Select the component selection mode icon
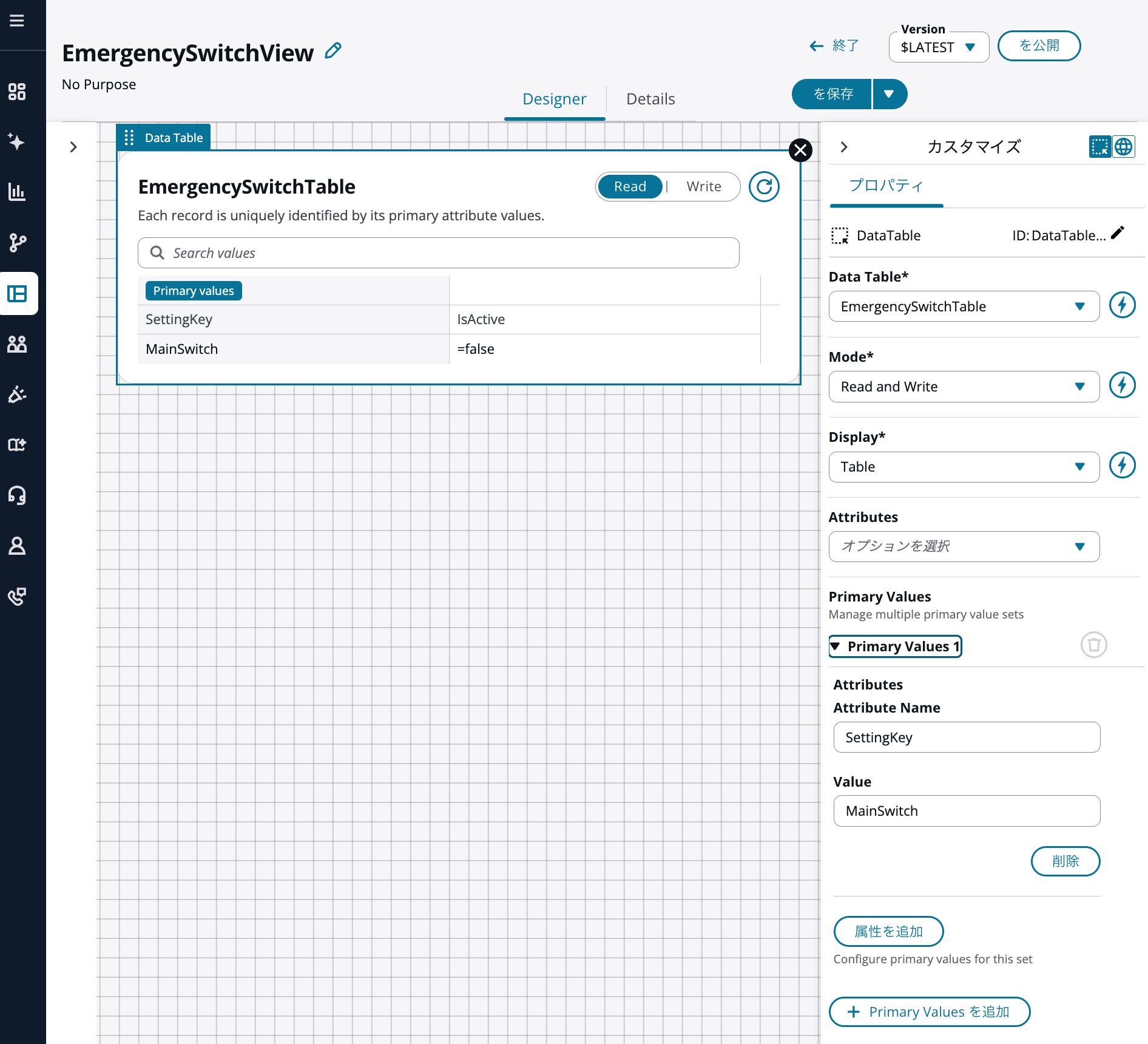The image size is (1148, 1044). 1099,146
